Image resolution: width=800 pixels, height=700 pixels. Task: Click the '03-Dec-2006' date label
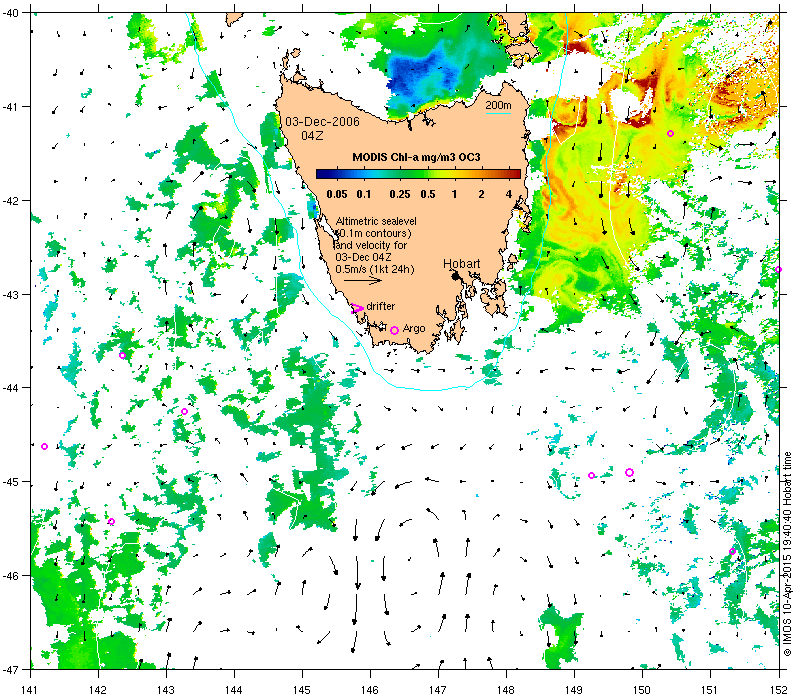(x=322, y=121)
